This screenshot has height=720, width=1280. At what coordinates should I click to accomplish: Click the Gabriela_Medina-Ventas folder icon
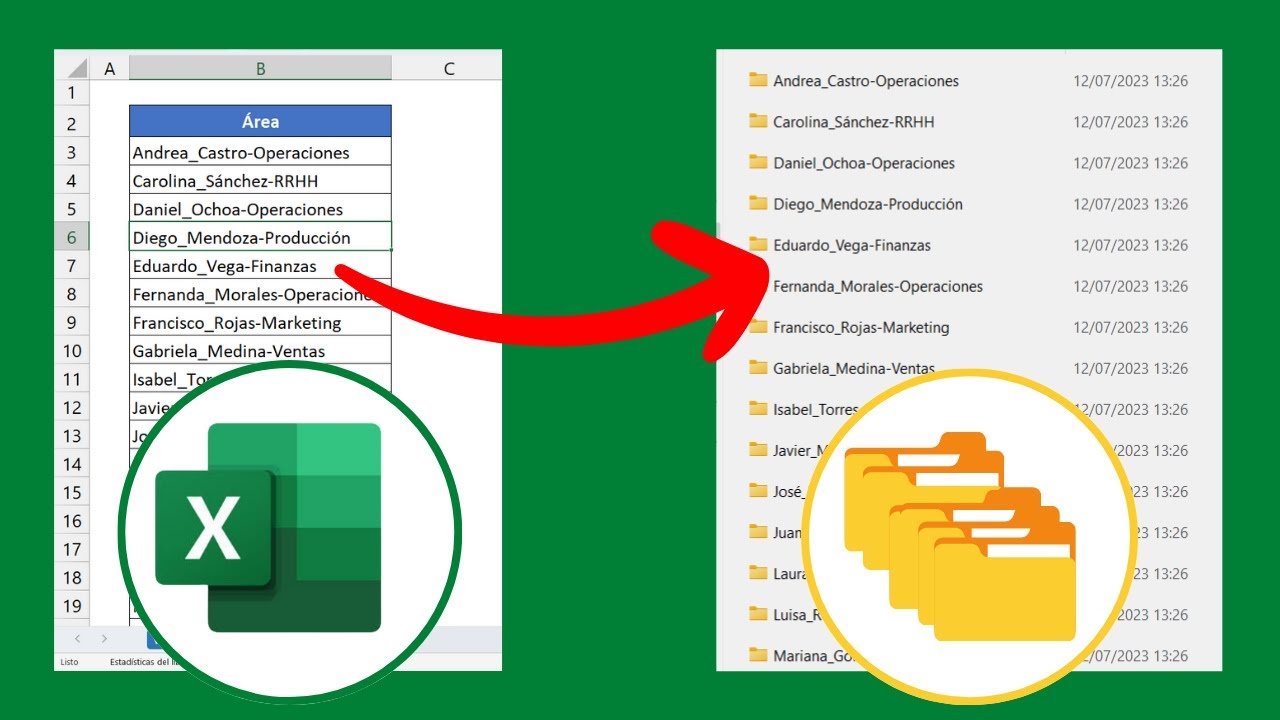click(758, 367)
